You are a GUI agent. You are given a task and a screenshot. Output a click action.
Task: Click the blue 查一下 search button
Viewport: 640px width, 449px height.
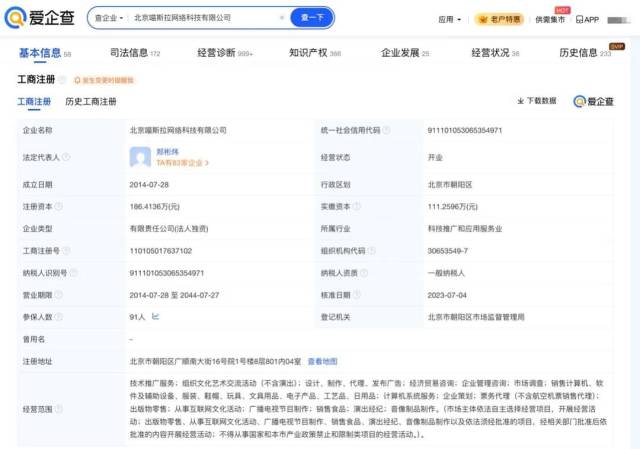click(x=312, y=18)
